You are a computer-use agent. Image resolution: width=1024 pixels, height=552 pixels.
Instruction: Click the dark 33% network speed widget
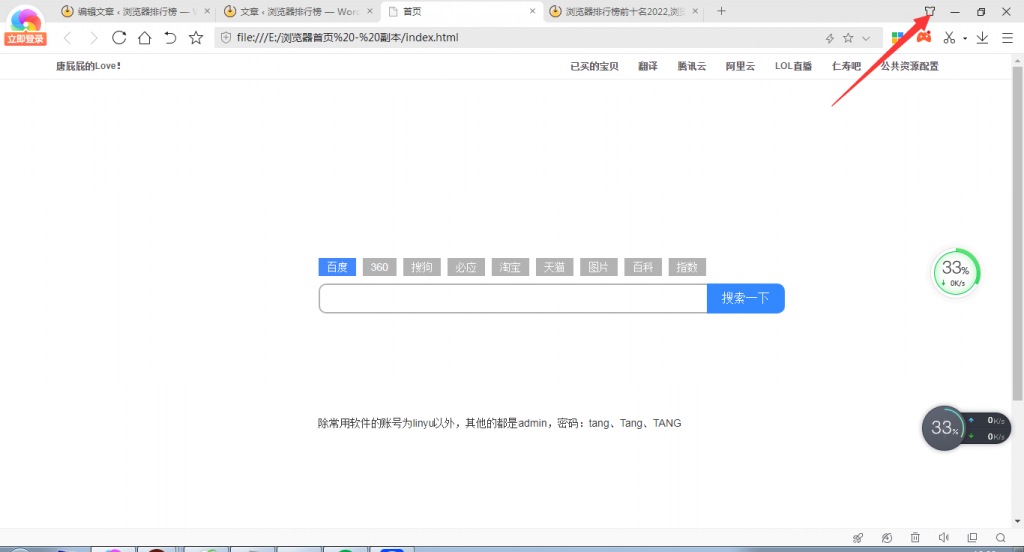click(x=967, y=429)
